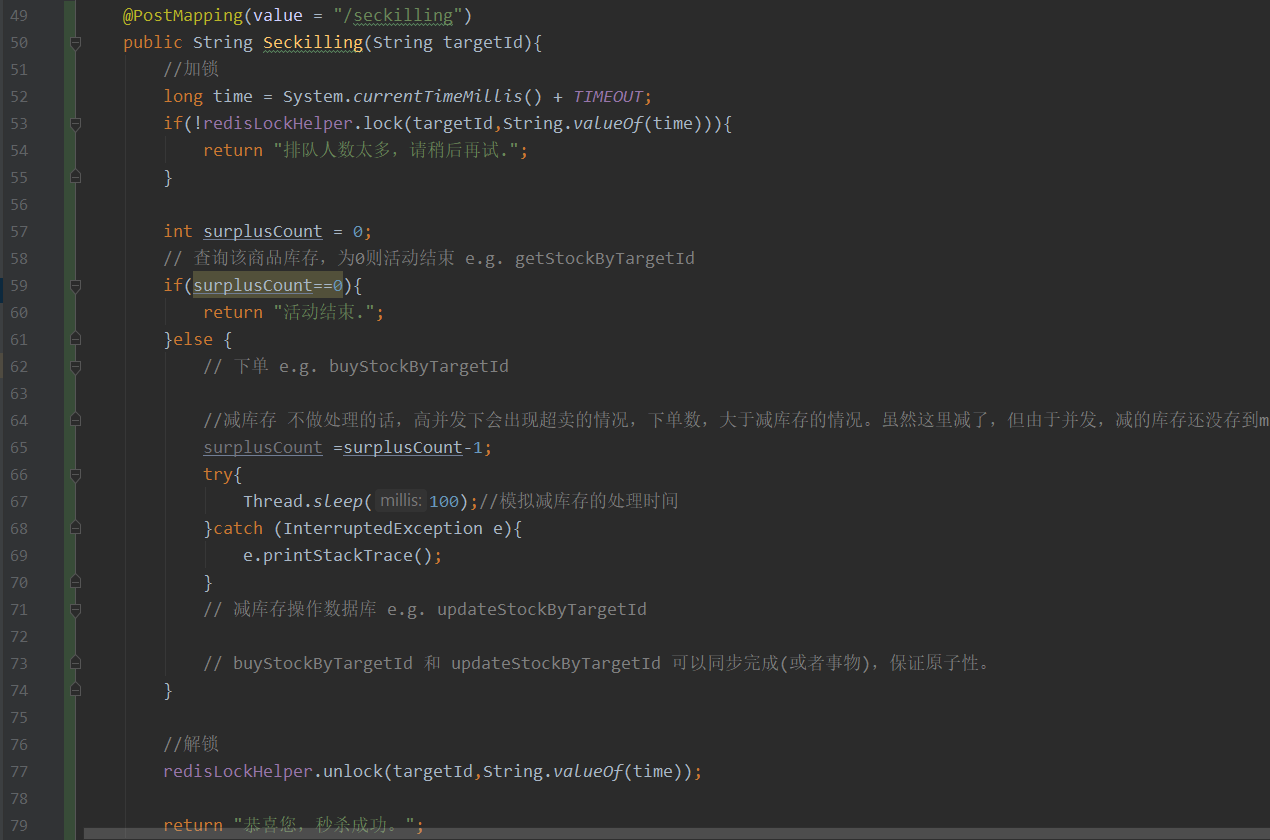Toggle the fold marker on line 71
Viewport: 1270px width, 840px height.
coord(76,610)
